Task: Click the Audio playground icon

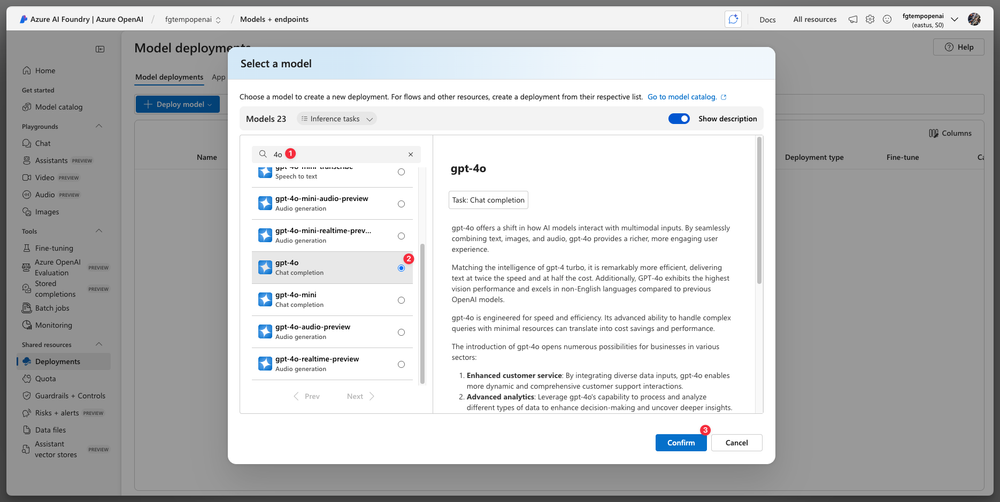Action: pyautogui.click(x=27, y=195)
